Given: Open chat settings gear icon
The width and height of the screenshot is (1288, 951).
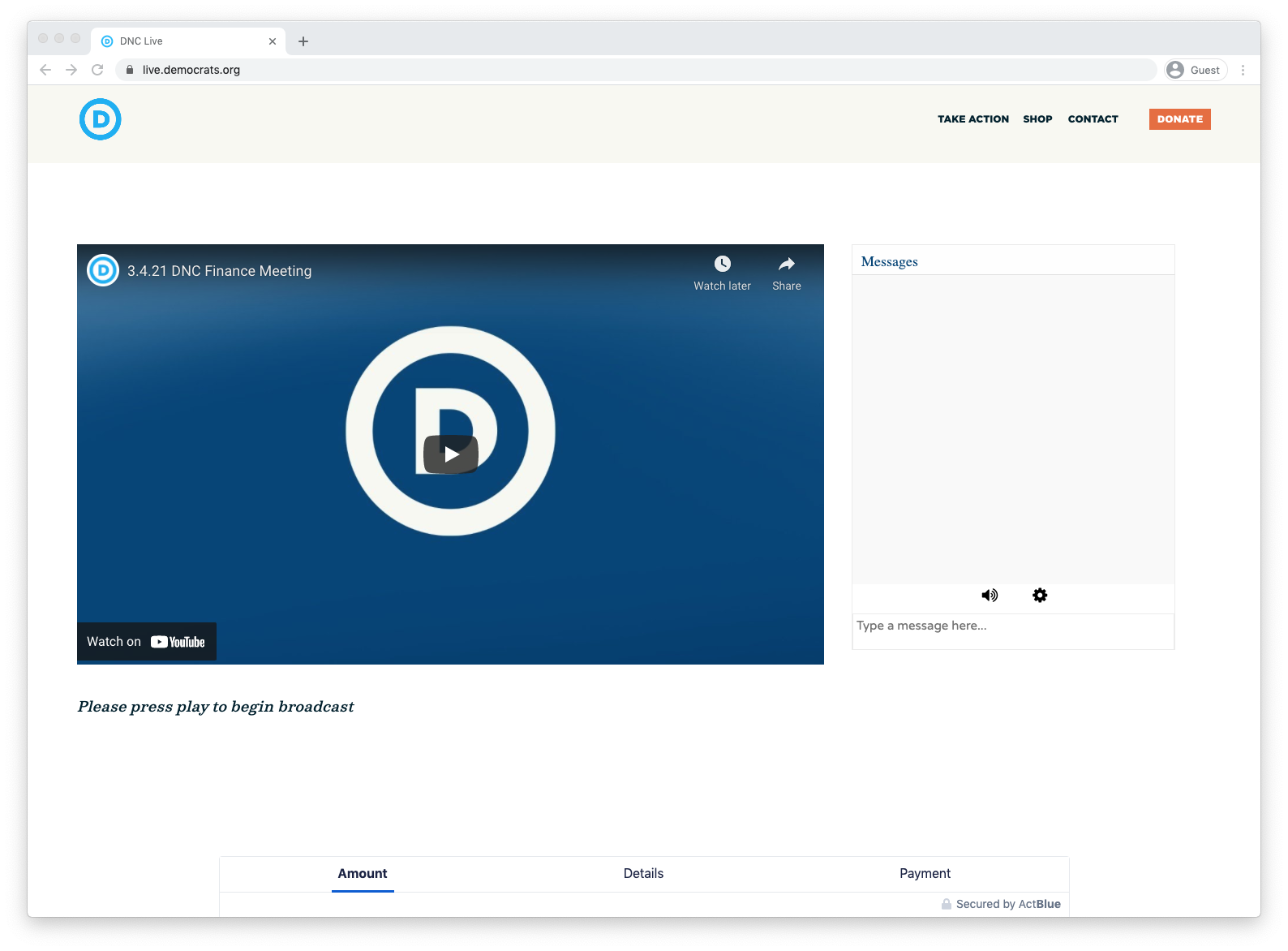Looking at the screenshot, I should (x=1040, y=596).
